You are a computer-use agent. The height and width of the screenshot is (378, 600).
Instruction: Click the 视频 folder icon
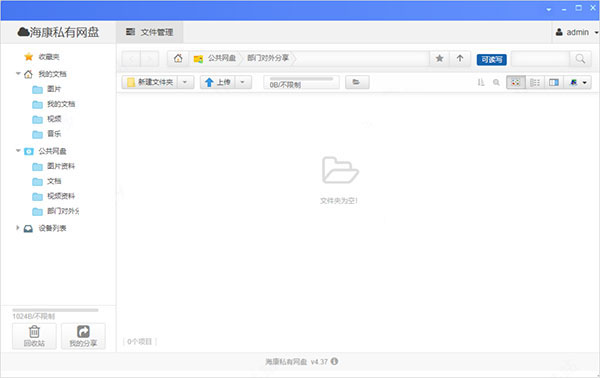[38, 120]
